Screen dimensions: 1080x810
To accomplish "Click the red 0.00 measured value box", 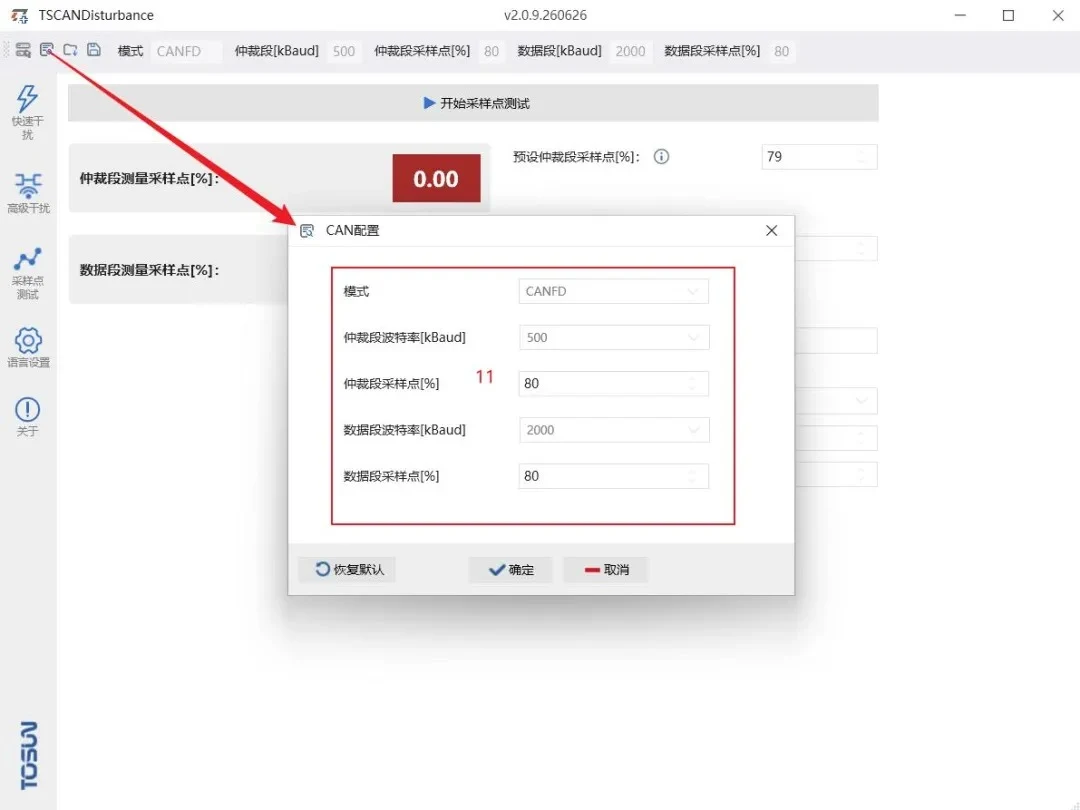I will pyautogui.click(x=436, y=178).
